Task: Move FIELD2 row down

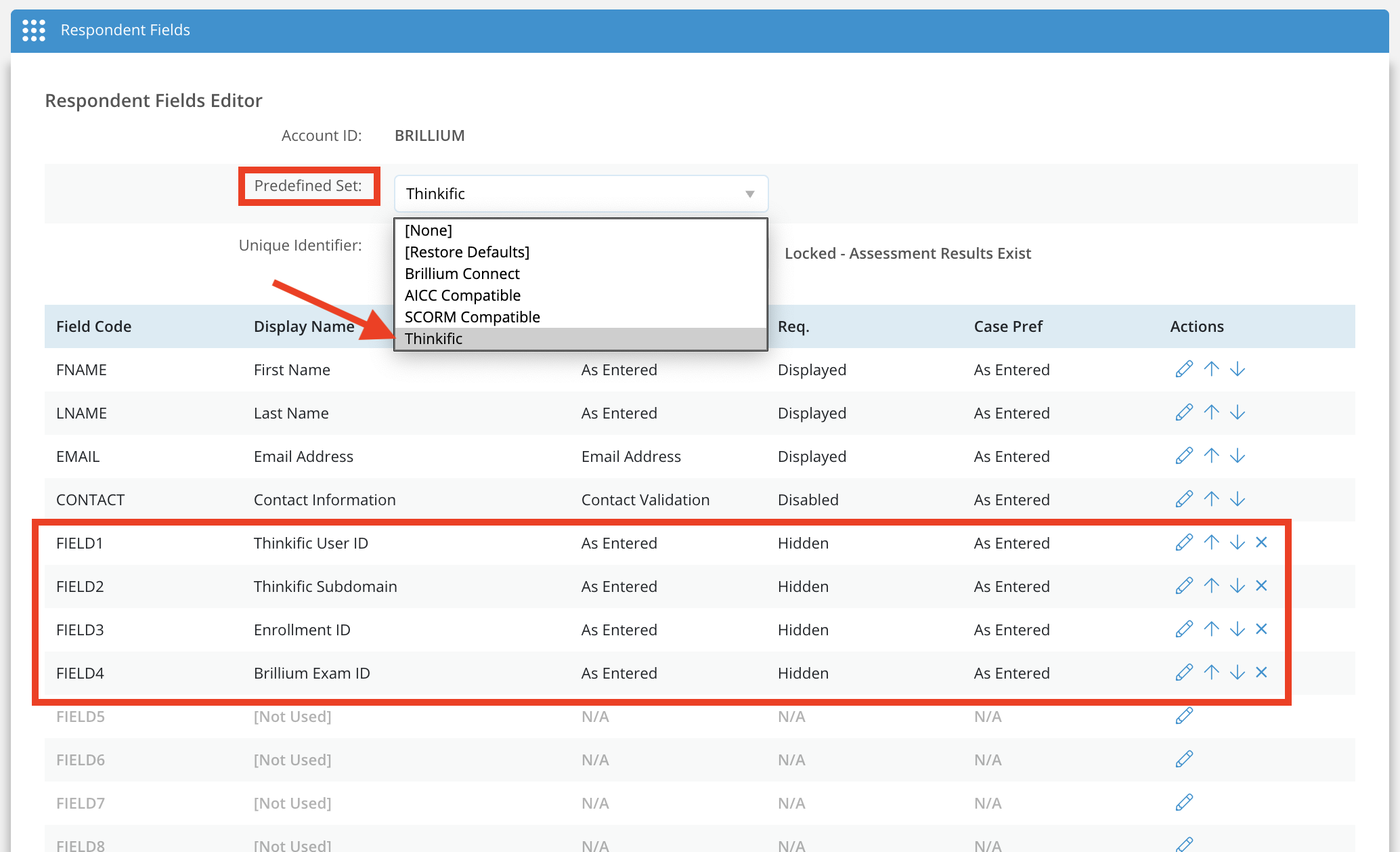Action: click(x=1238, y=586)
